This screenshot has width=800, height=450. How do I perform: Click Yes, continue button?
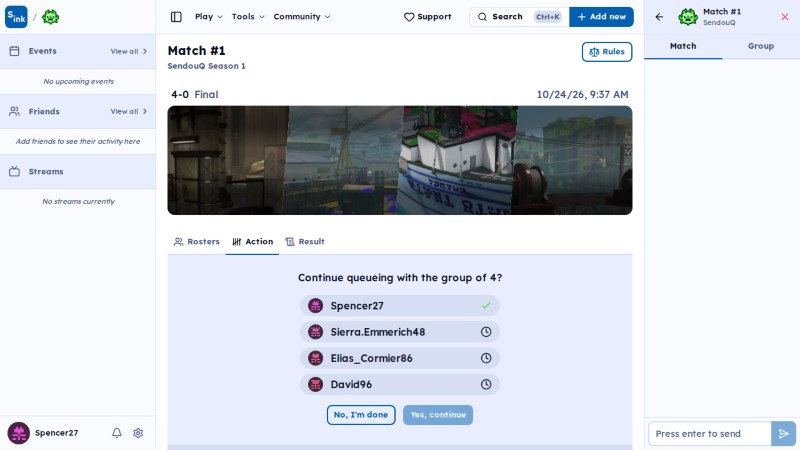tap(438, 415)
